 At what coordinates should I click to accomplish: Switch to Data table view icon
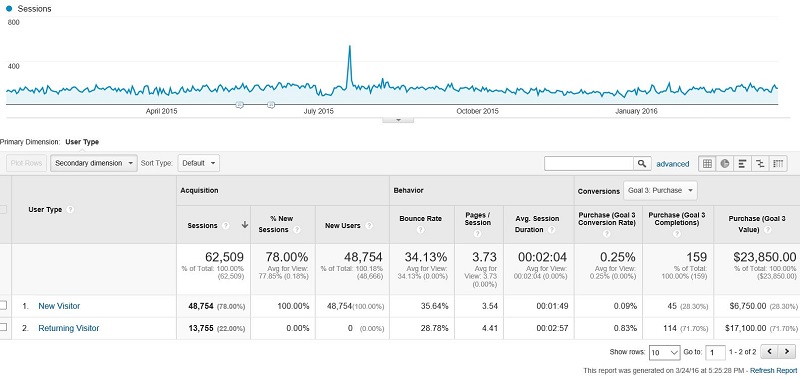707,164
